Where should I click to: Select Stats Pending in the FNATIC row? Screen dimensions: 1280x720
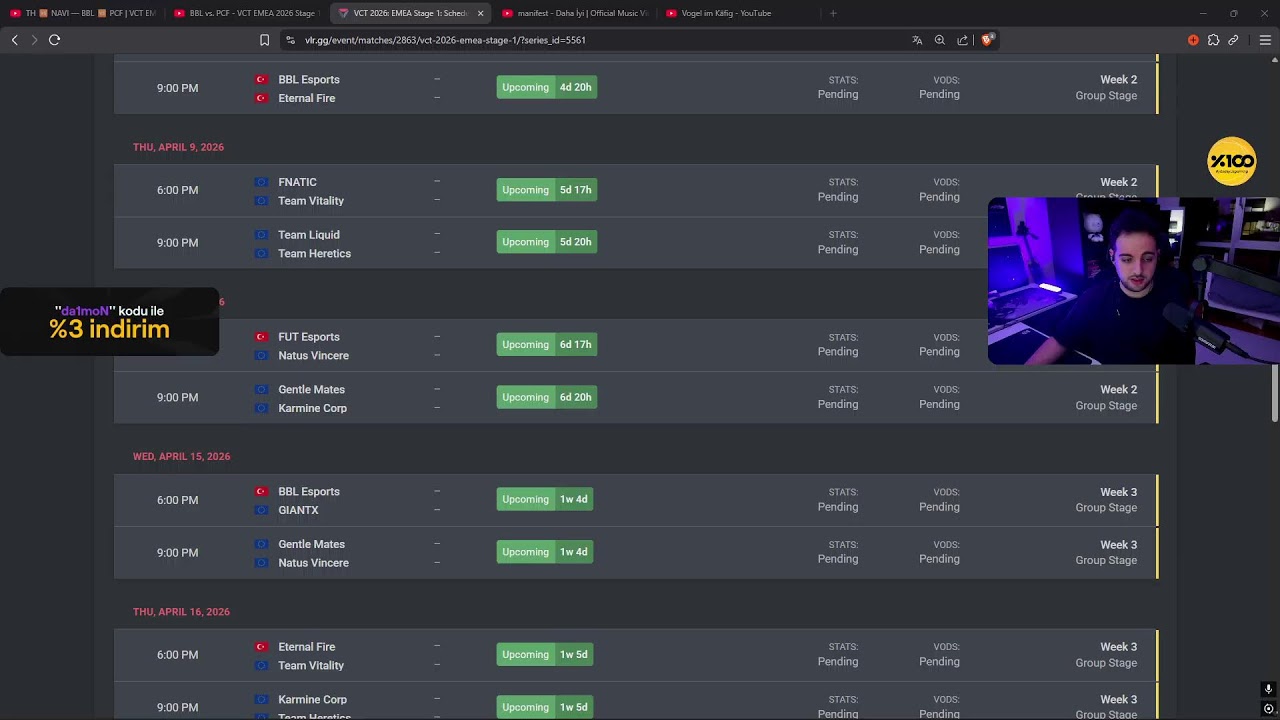coord(838,190)
